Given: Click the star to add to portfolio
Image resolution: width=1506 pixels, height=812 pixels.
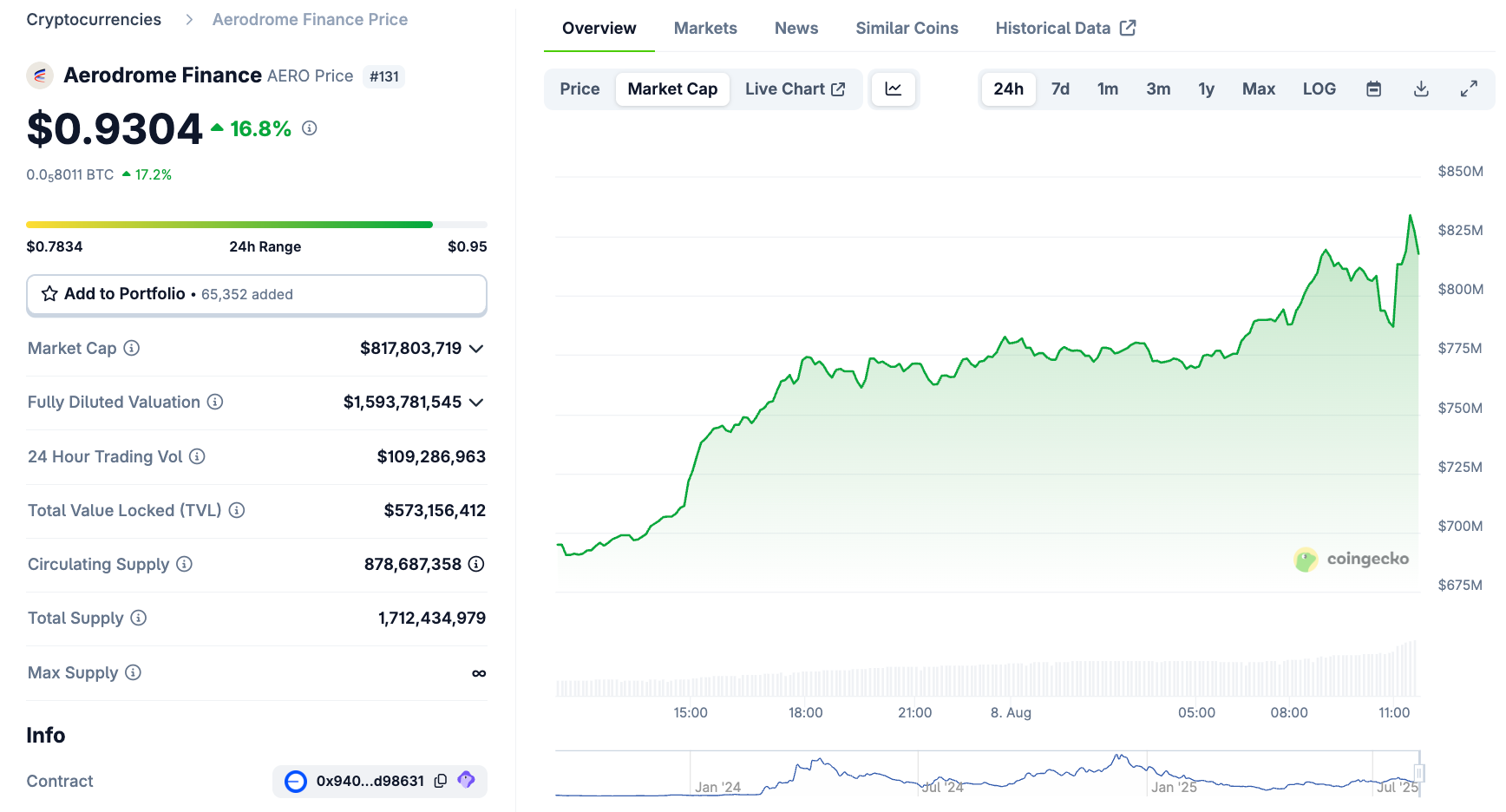Looking at the screenshot, I should [x=50, y=294].
